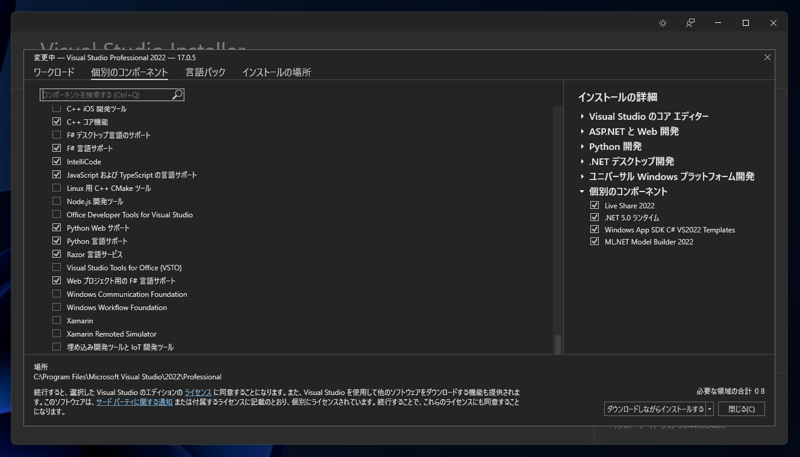Open the feedback icon in title bar
Screen dimensions: 800x457
coord(690,23)
